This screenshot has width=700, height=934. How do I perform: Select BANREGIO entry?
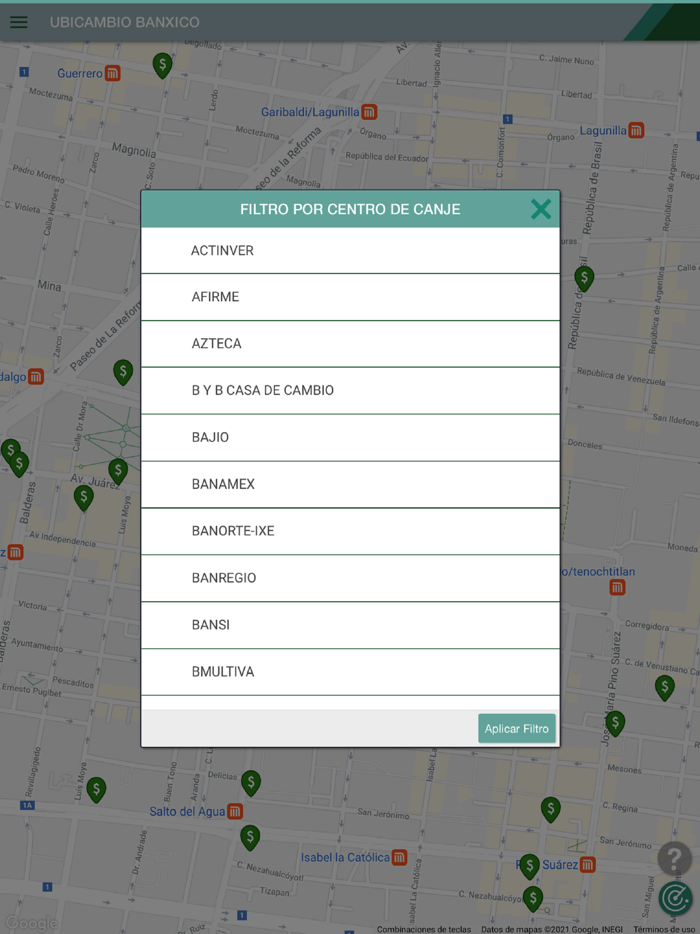pos(350,578)
